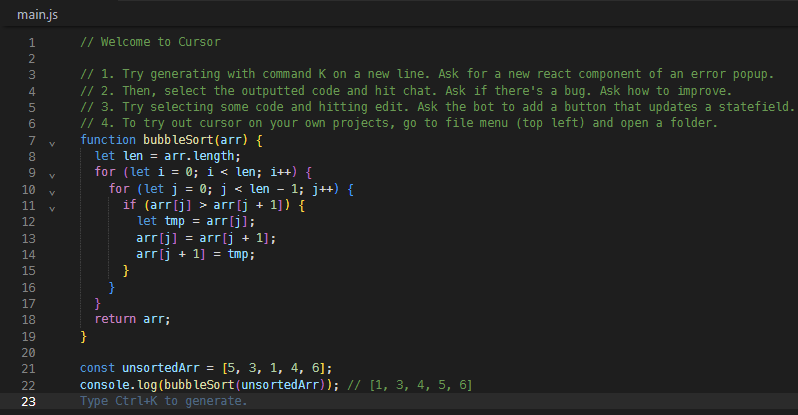Click line number 20 in the gutter

(x=28, y=352)
